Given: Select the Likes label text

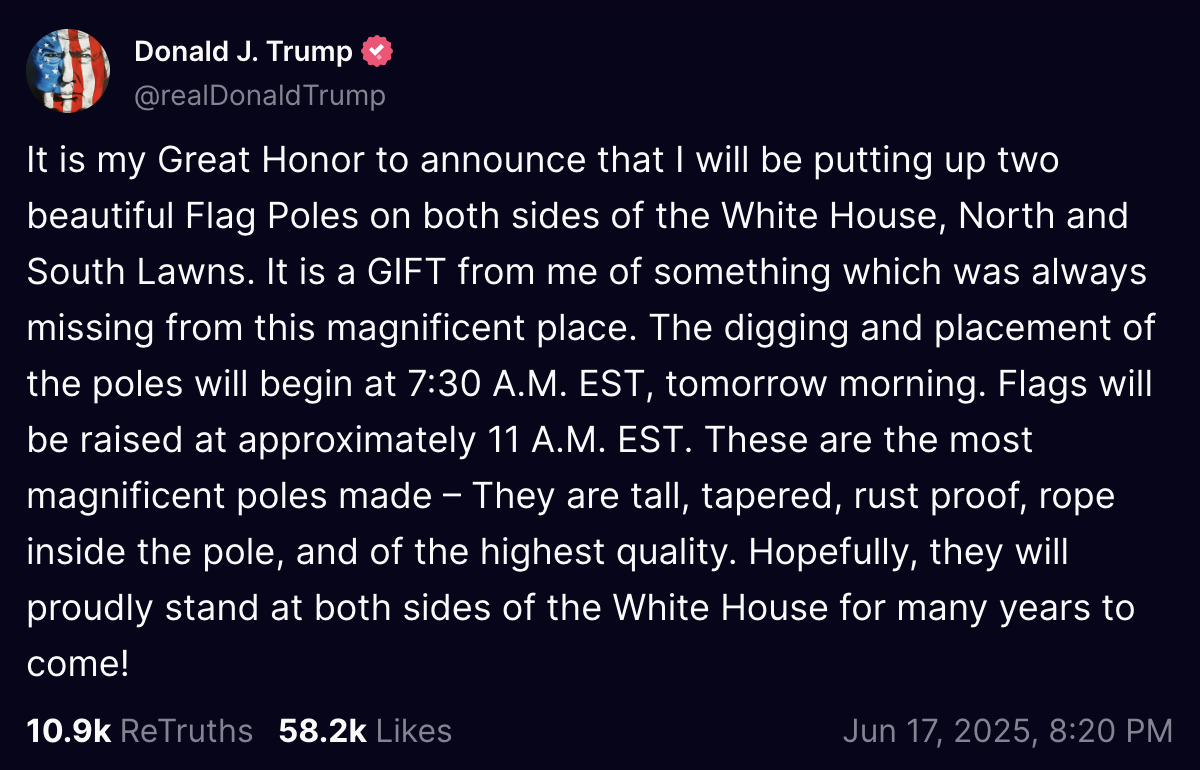Looking at the screenshot, I should 414,731.
